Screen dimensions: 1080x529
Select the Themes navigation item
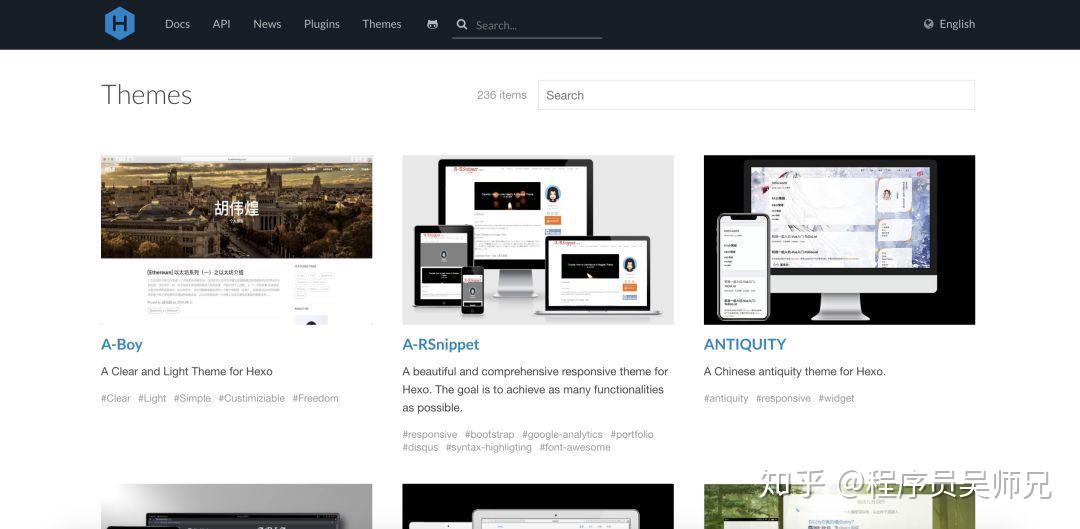382,24
